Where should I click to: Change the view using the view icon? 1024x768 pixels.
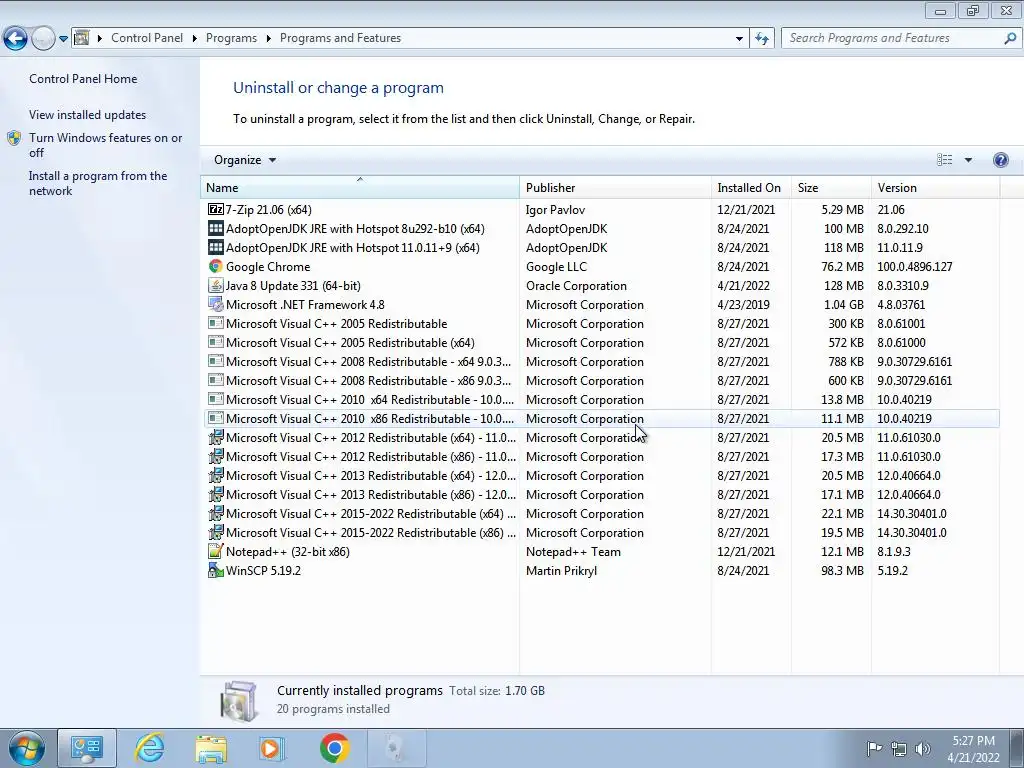(x=944, y=160)
